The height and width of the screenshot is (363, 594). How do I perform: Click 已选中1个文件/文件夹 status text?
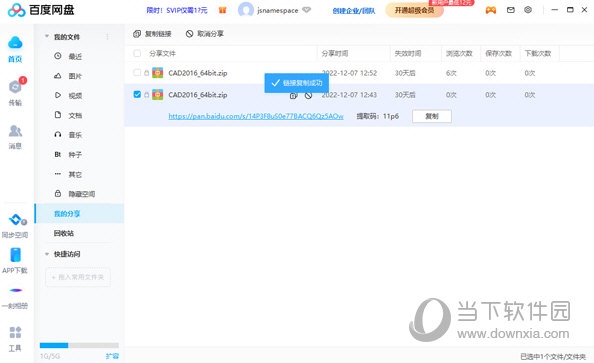point(553,357)
